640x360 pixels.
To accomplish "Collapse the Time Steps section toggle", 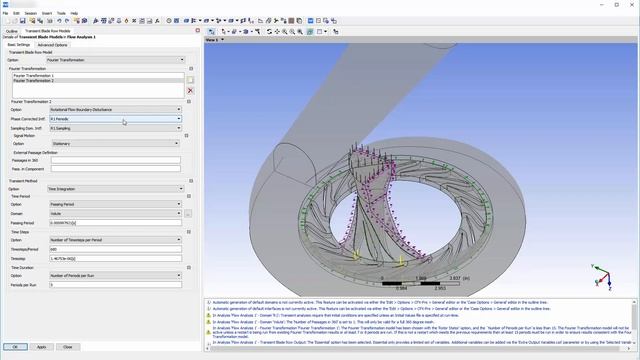I will (x=189, y=232).
